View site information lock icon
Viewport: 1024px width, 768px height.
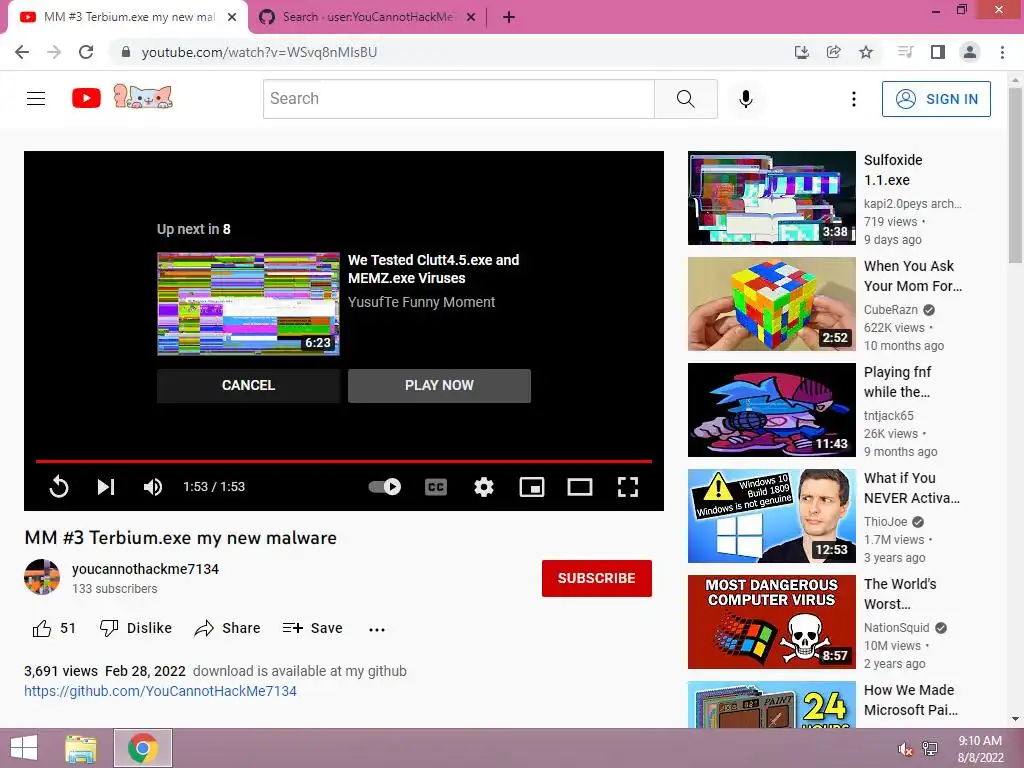click(x=126, y=52)
